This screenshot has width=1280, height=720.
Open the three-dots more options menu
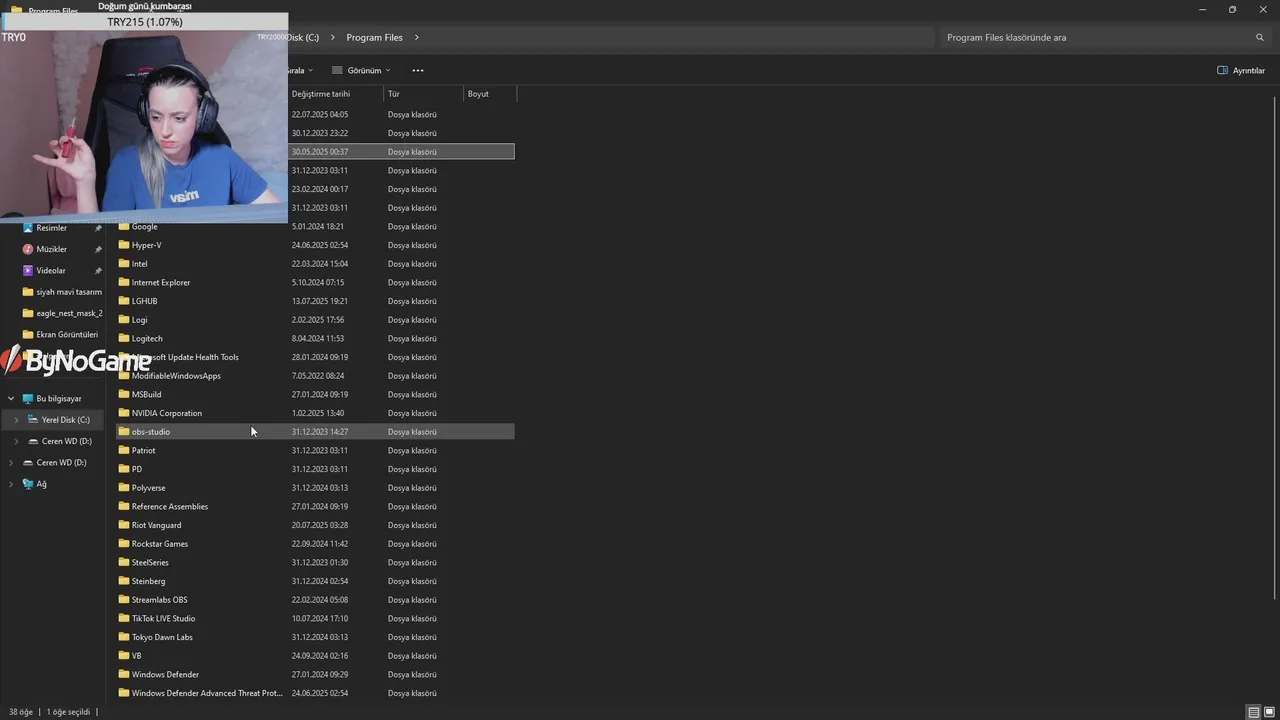[418, 70]
